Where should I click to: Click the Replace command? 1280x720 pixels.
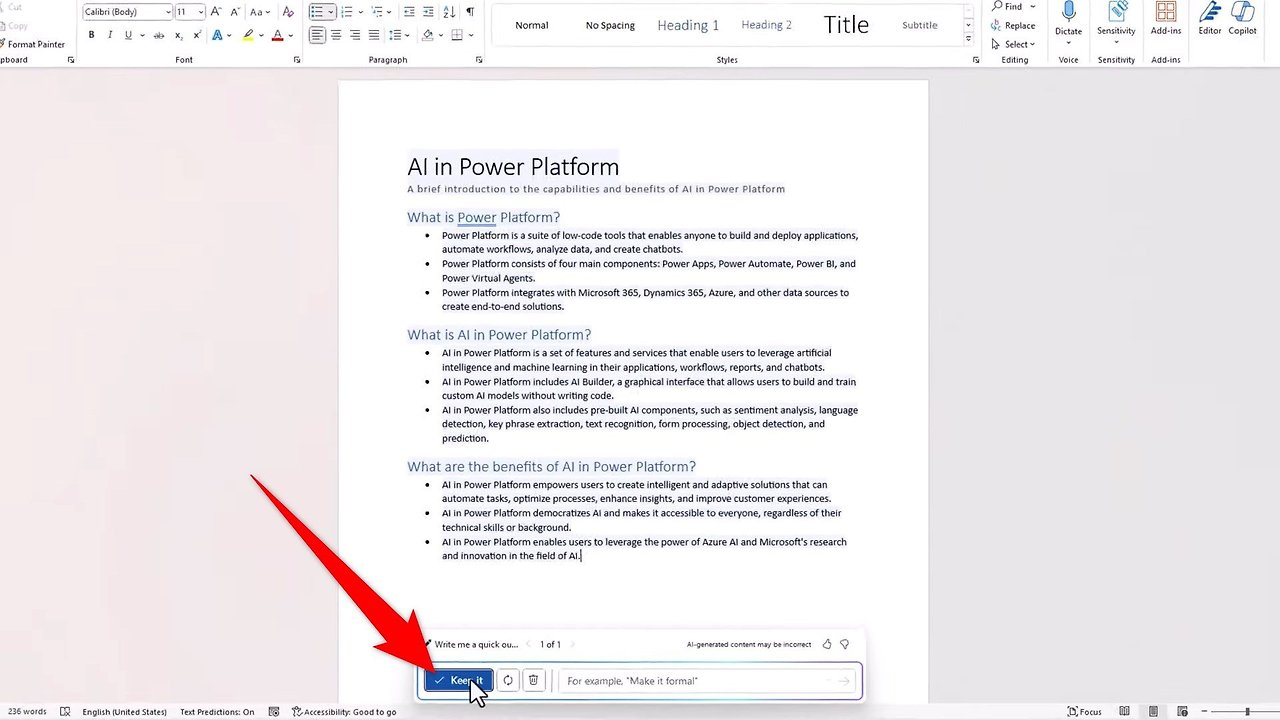pyautogui.click(x=1013, y=25)
